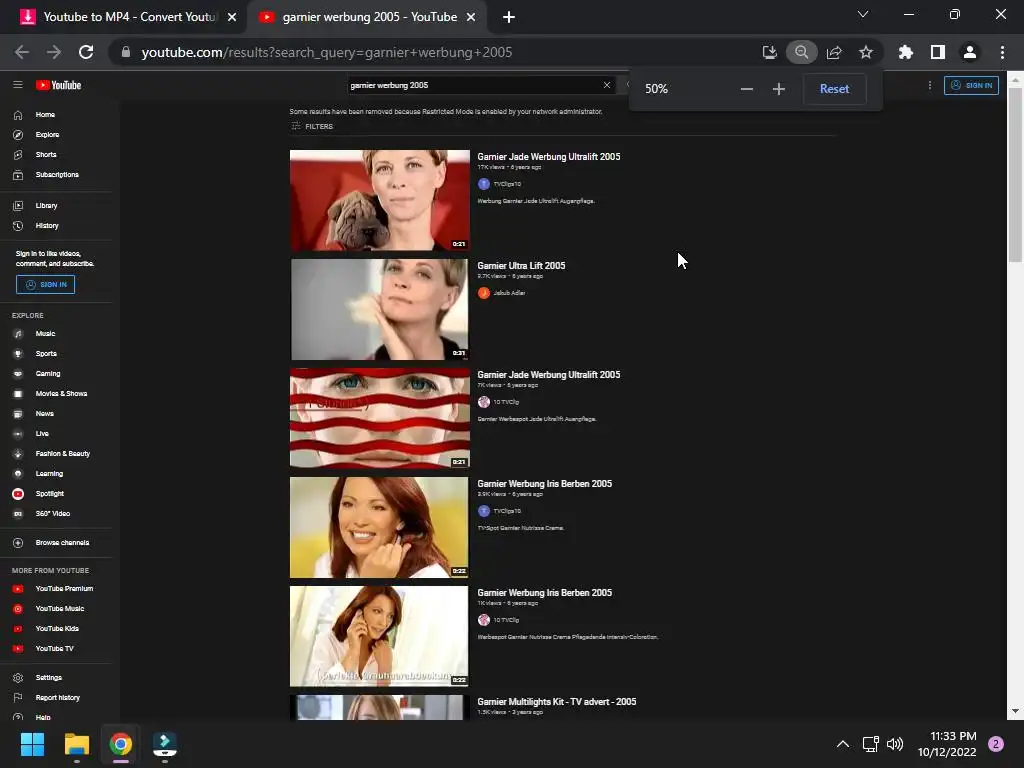Show hidden tray icons chevron
1024x768 pixels.
pos(842,744)
